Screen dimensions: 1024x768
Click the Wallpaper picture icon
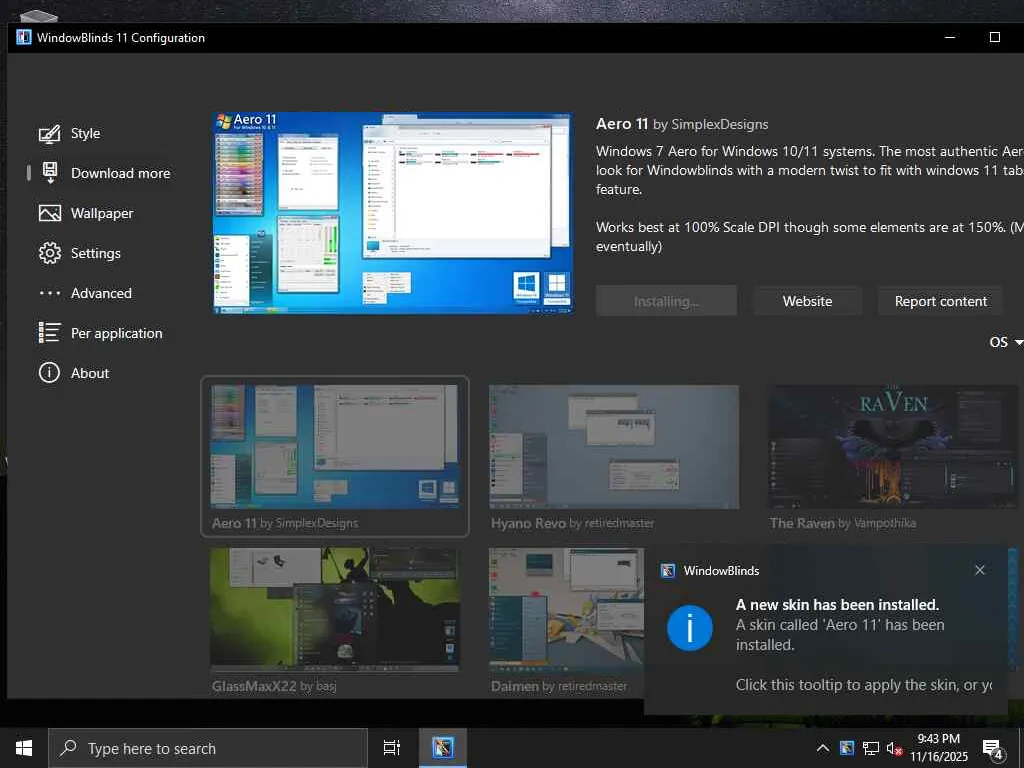(x=50, y=214)
